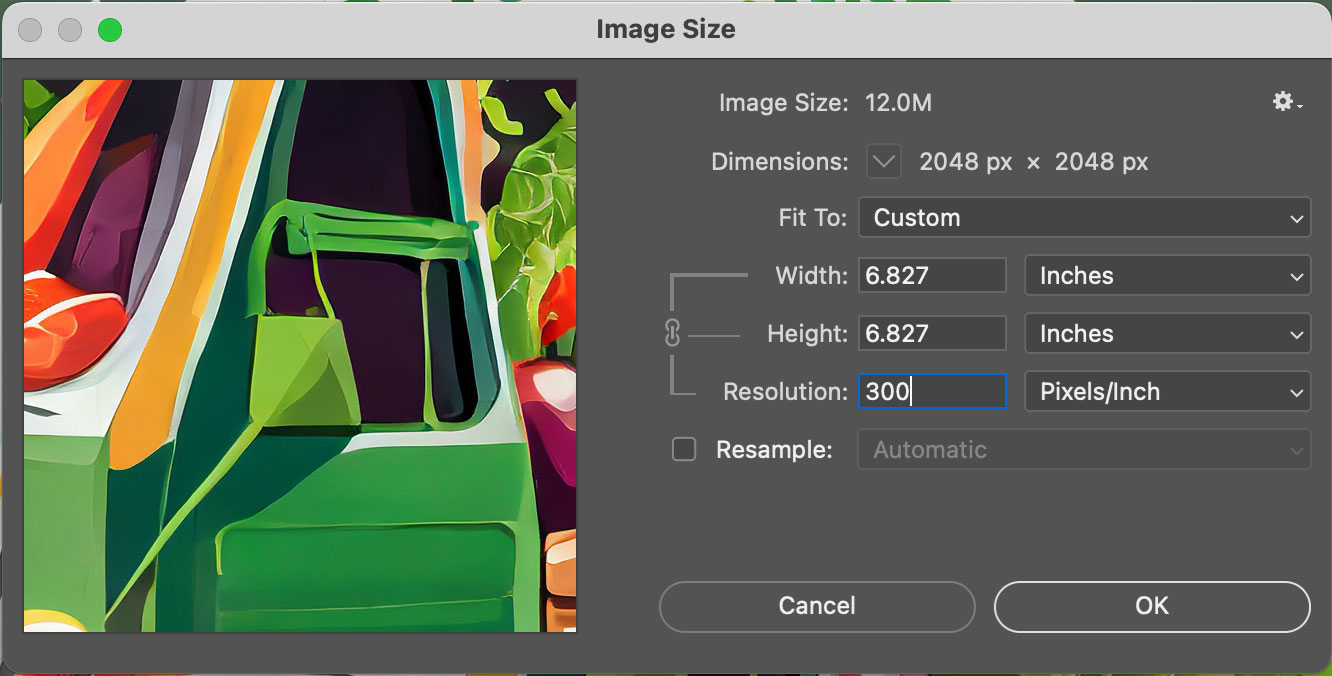Open the Resolution units Pixels/Inch dropdown
Screen dimensions: 1332x676
1167,391
